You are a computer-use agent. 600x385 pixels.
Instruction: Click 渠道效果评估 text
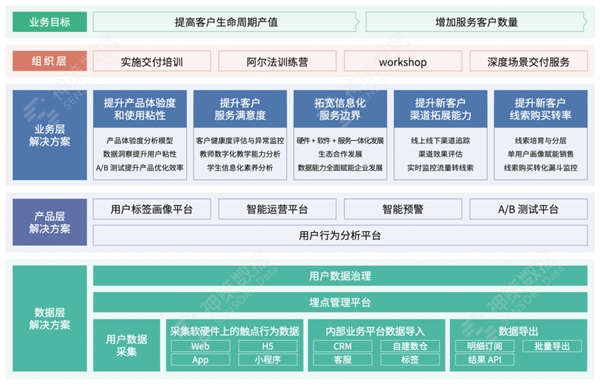click(x=440, y=154)
